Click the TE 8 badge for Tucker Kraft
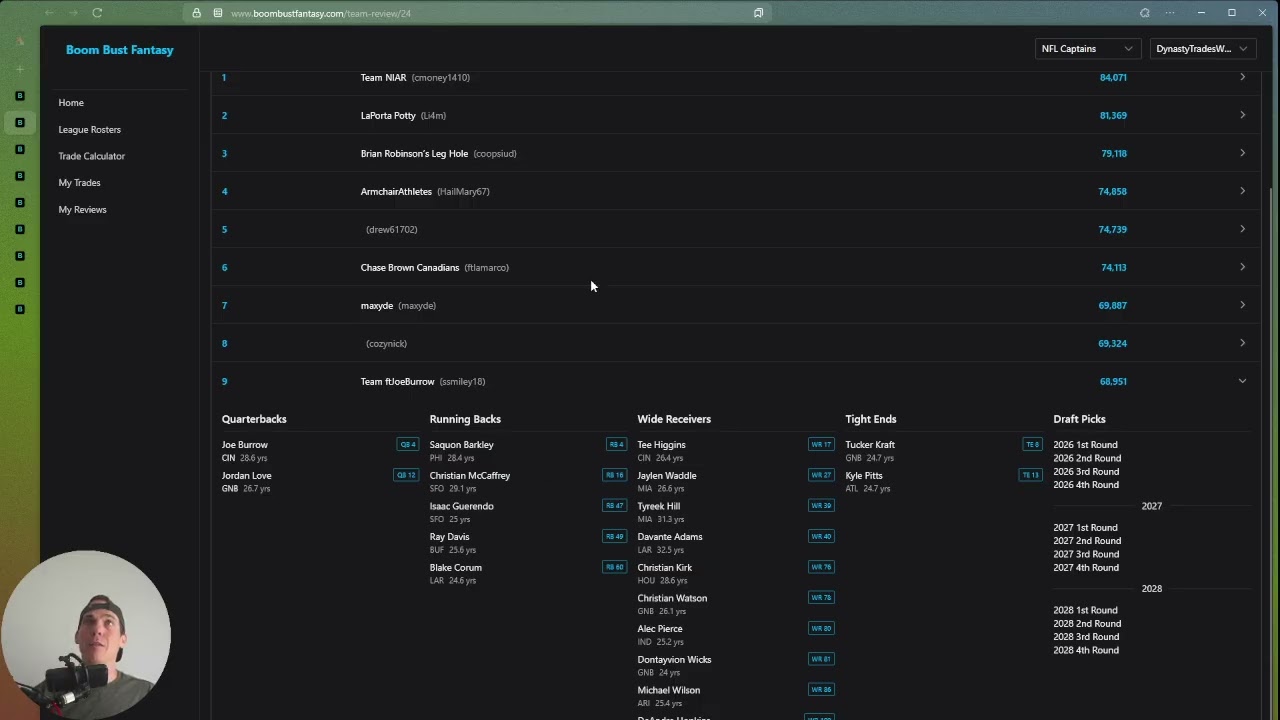 pos(1032,445)
